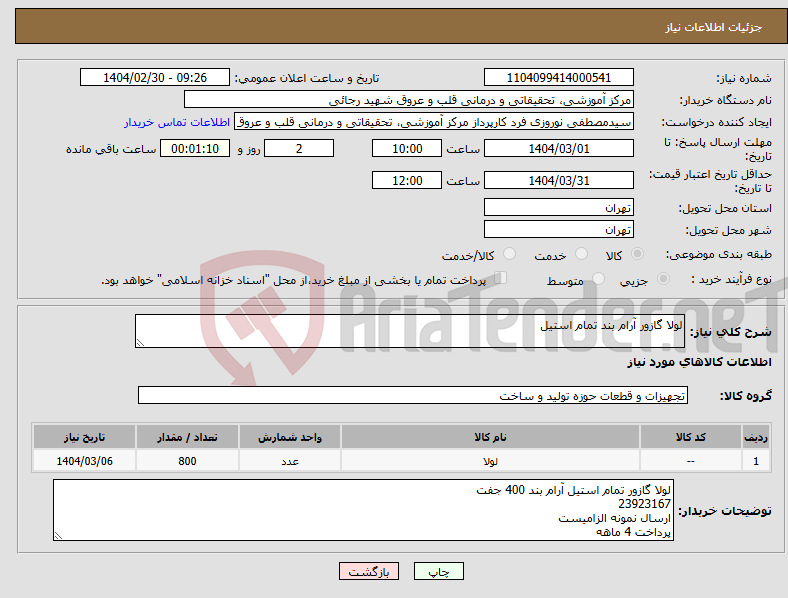The image size is (788, 598).
Task: Click the چاپ (print) button
Action: tap(438, 571)
